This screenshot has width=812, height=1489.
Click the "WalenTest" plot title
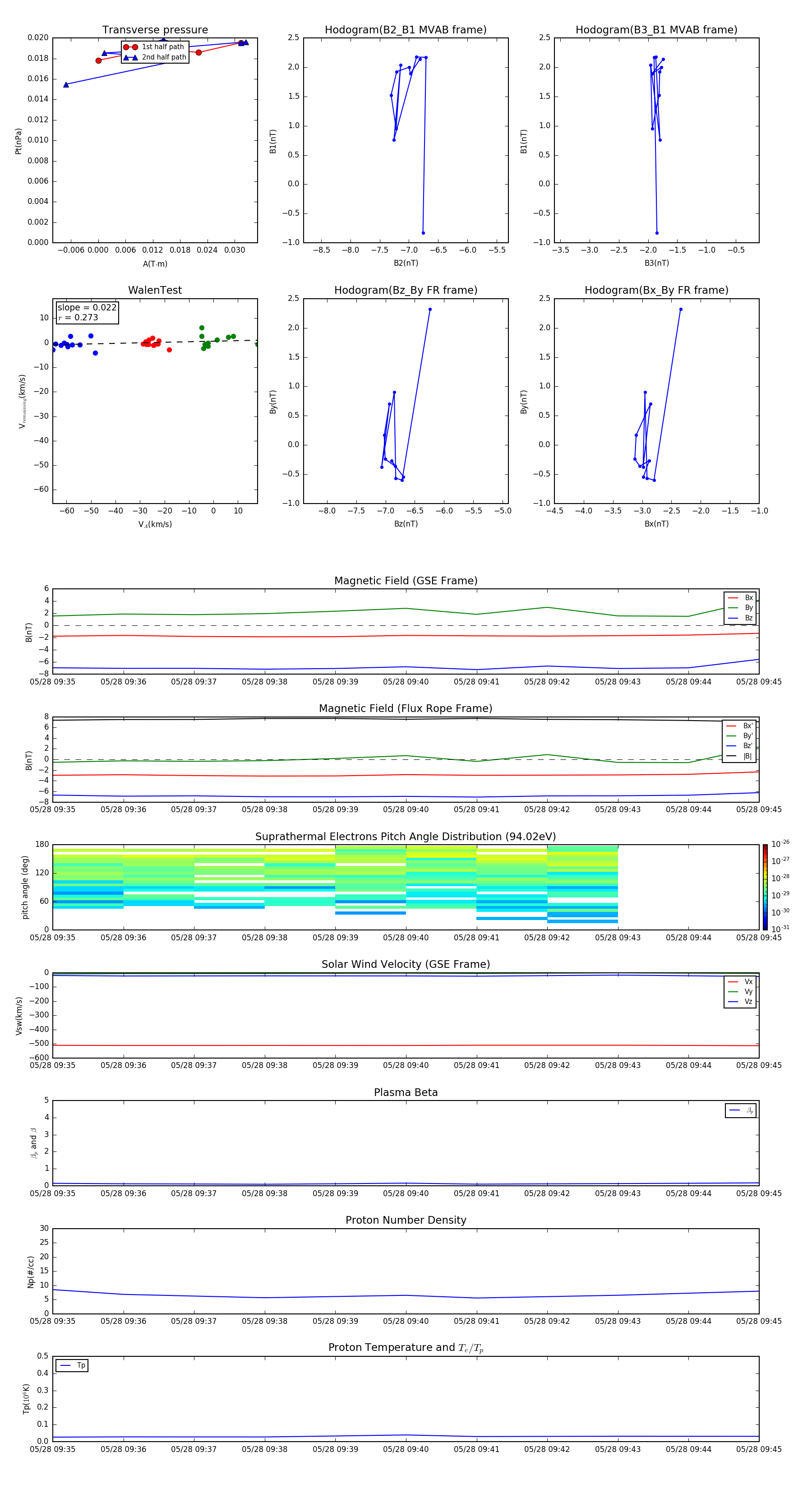[x=155, y=290]
